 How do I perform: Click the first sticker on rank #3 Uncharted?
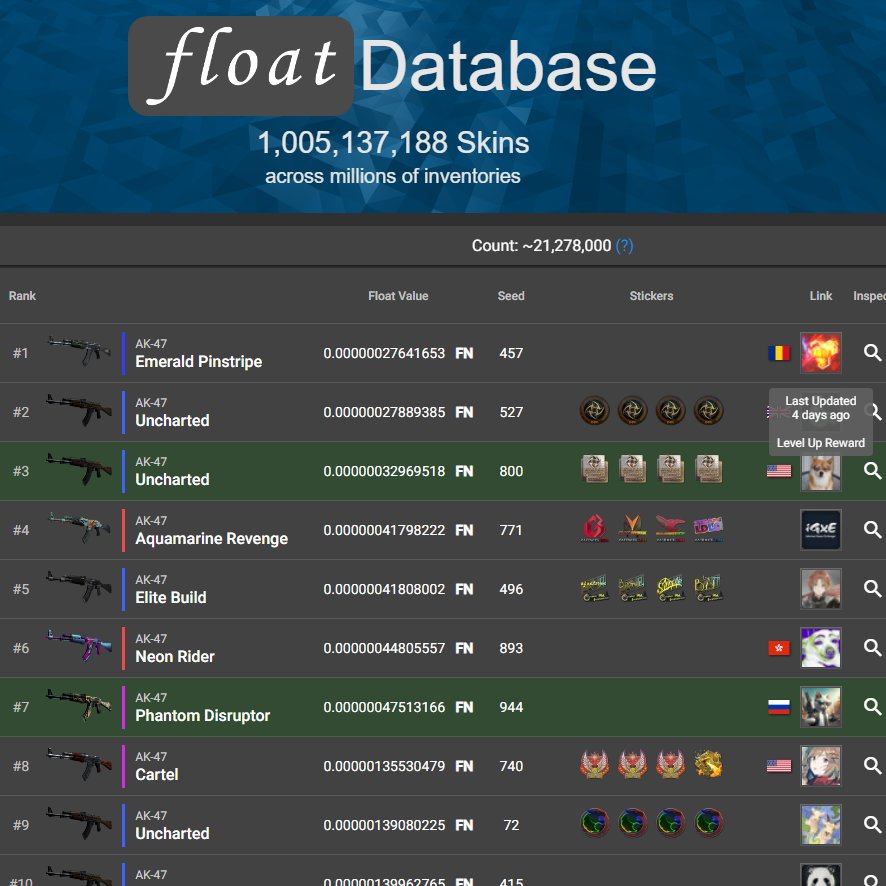[x=594, y=470]
